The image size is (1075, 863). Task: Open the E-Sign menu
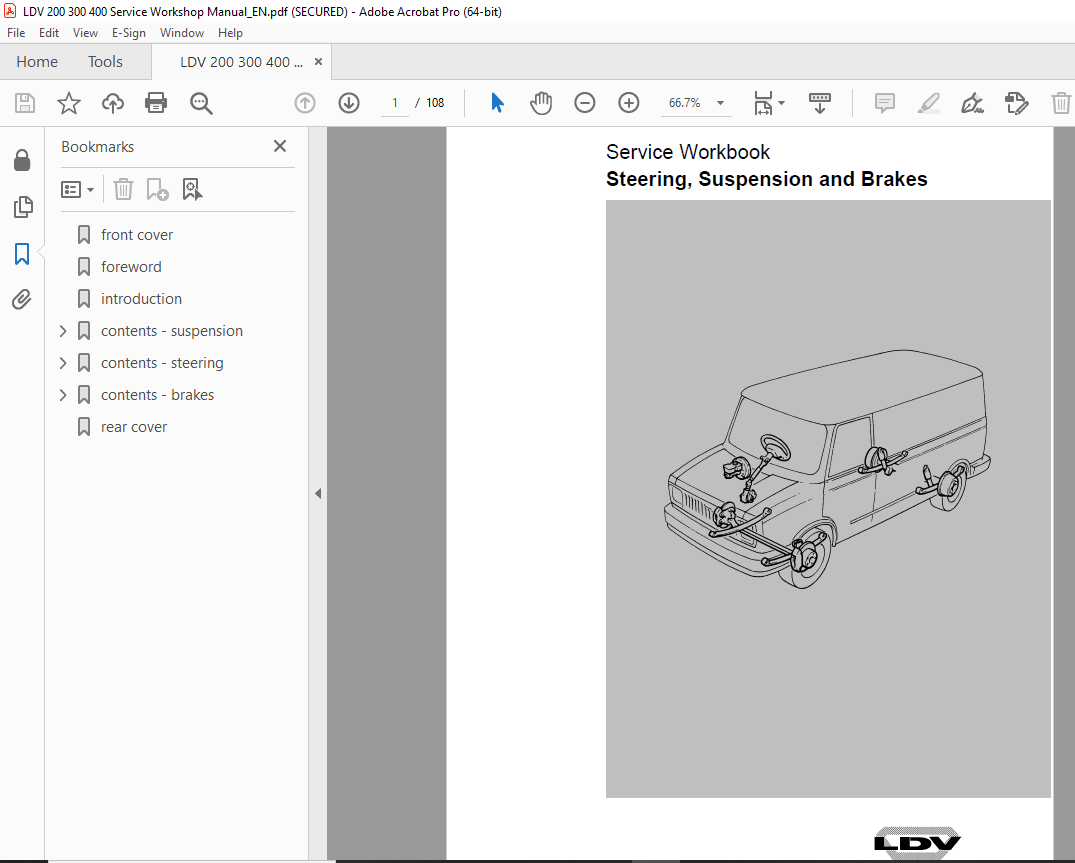pyautogui.click(x=129, y=33)
